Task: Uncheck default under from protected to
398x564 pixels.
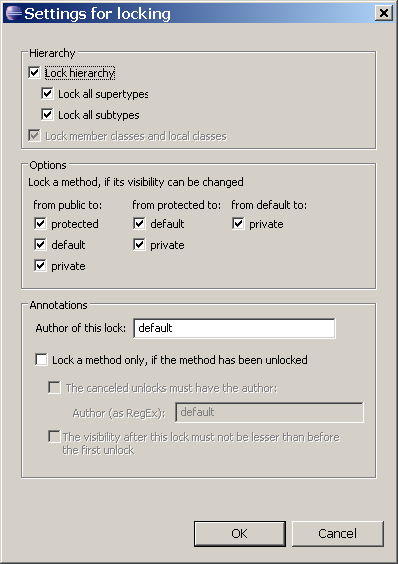Action: (x=139, y=224)
